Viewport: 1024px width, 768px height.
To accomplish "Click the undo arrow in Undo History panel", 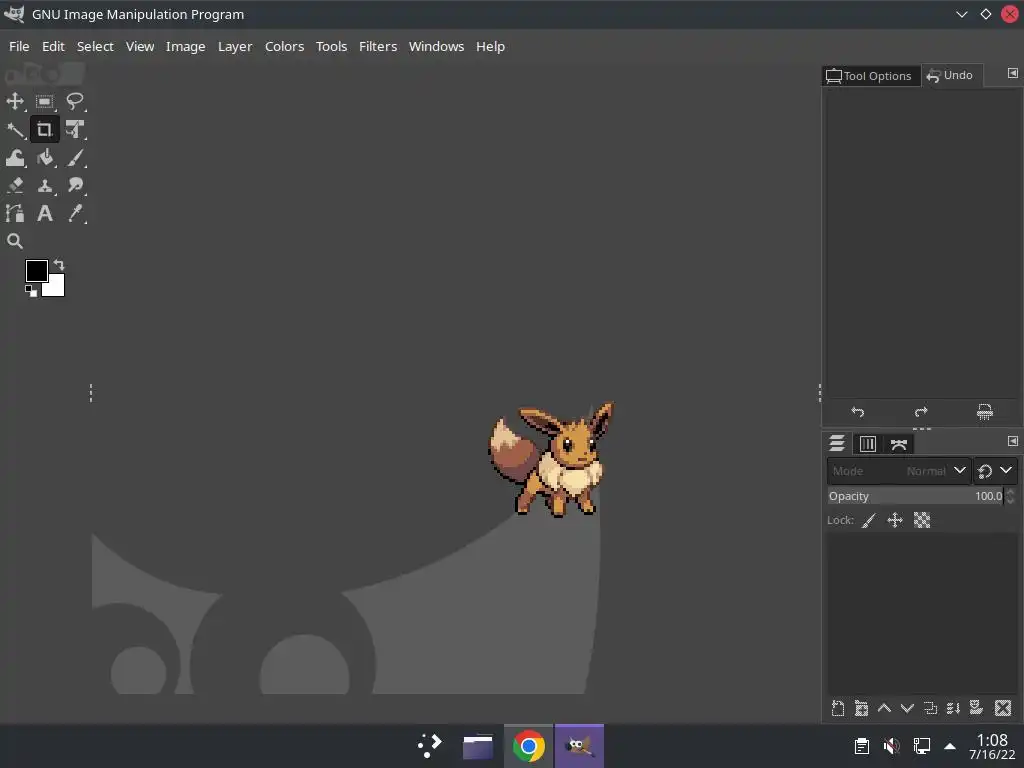I will [857, 411].
